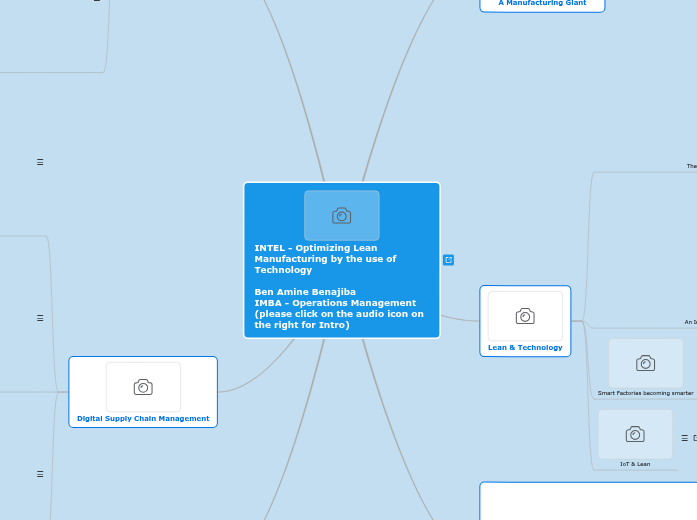
Task: Select the Lean & Technology label
Action: (525, 347)
